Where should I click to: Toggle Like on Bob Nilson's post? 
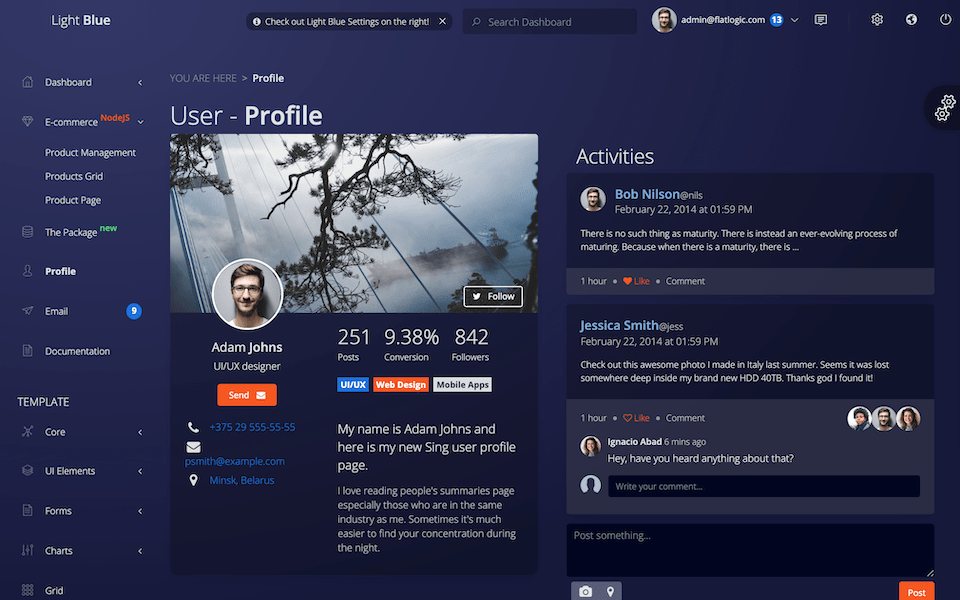637,281
